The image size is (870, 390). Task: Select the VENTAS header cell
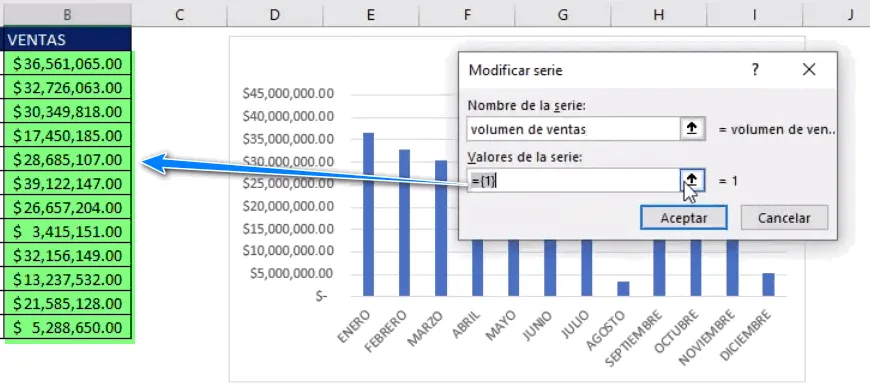coord(67,39)
